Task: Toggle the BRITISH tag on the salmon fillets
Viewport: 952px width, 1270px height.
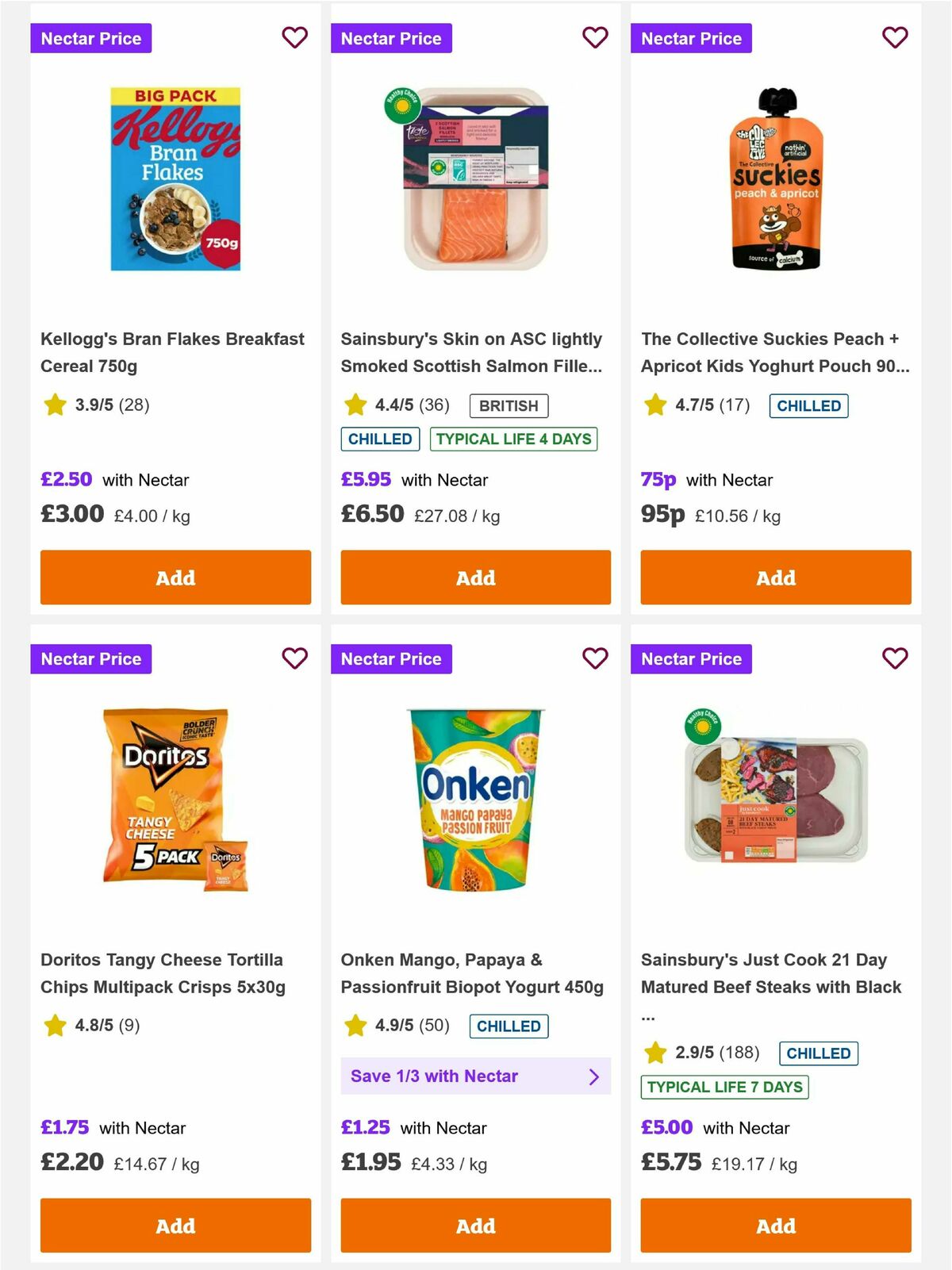Action: [x=510, y=405]
